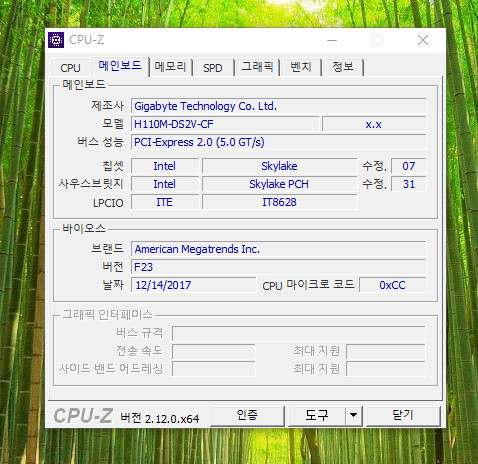Click the 날짜 label
The image size is (478, 464).
click(x=113, y=284)
